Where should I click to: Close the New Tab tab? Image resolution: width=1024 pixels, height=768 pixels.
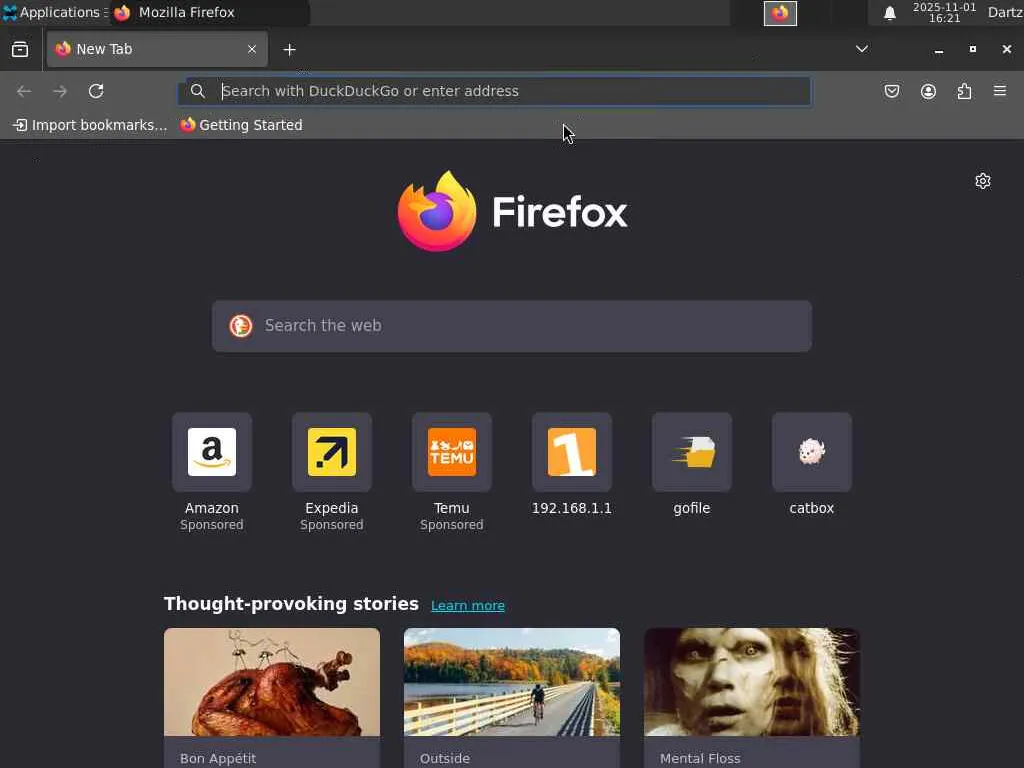coord(251,49)
